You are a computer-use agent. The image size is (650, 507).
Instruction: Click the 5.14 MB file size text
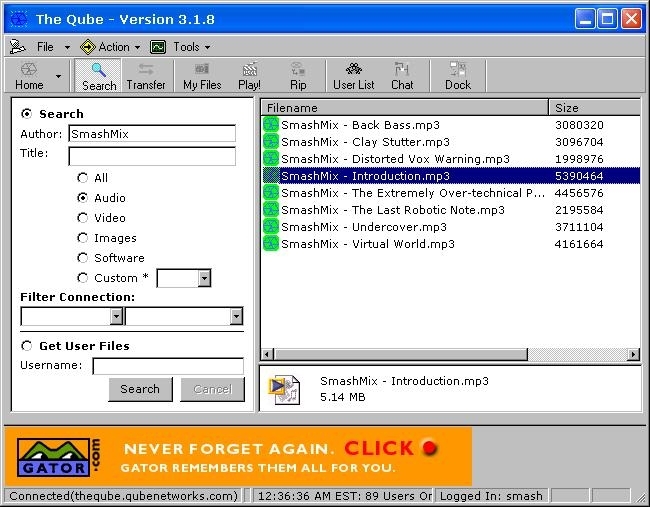click(342, 397)
